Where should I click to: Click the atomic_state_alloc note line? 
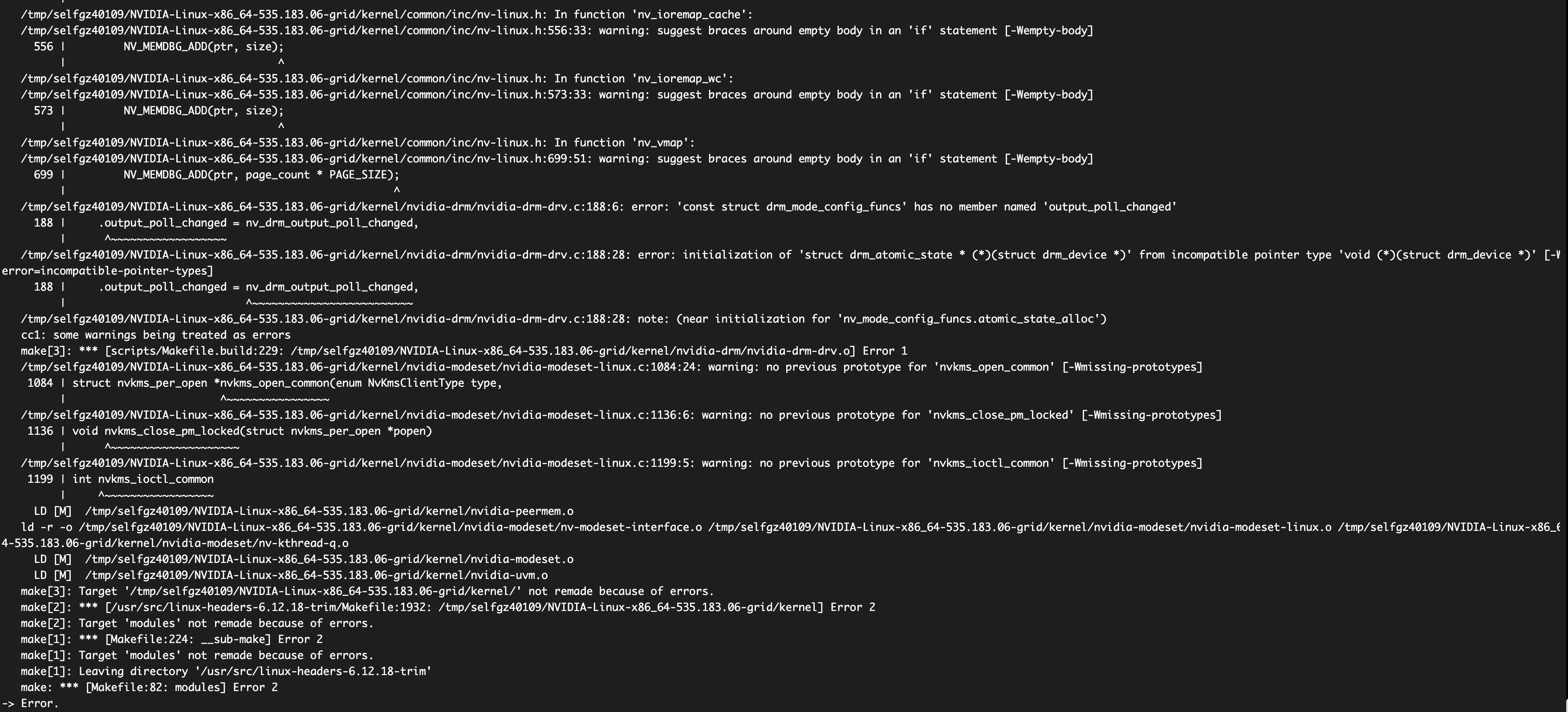pyautogui.click(x=564, y=319)
